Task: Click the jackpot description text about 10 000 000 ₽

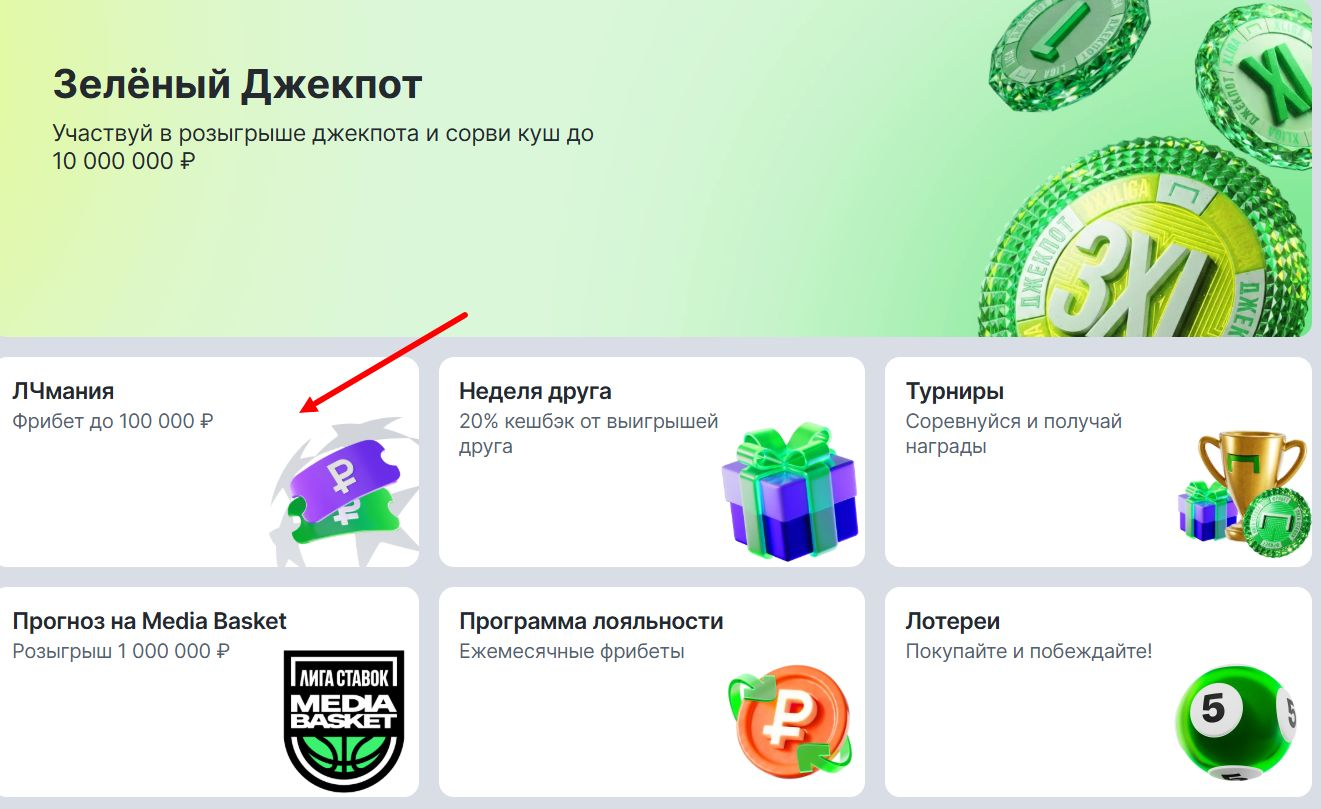Action: [323, 147]
